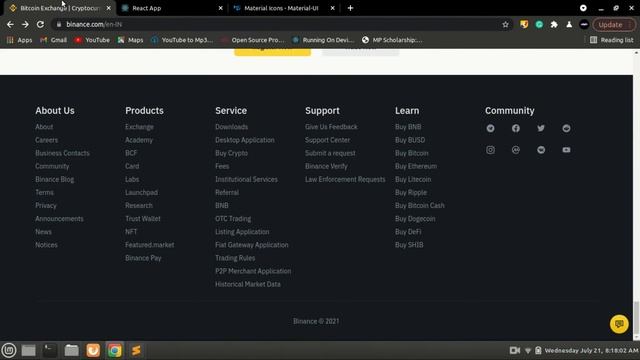Open Sublime Text from the taskbar

click(136, 350)
